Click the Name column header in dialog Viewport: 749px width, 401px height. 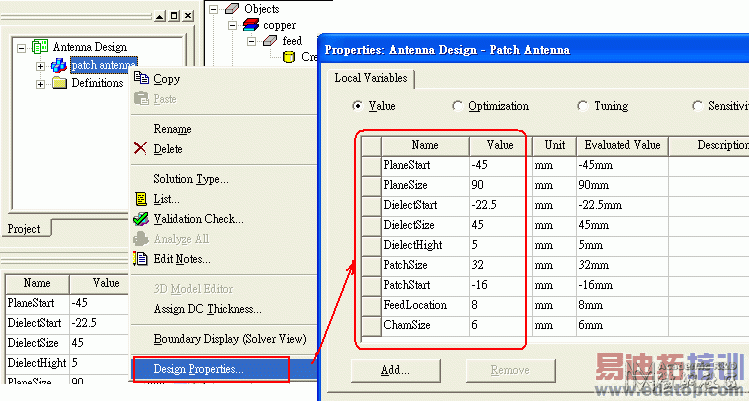(x=425, y=145)
